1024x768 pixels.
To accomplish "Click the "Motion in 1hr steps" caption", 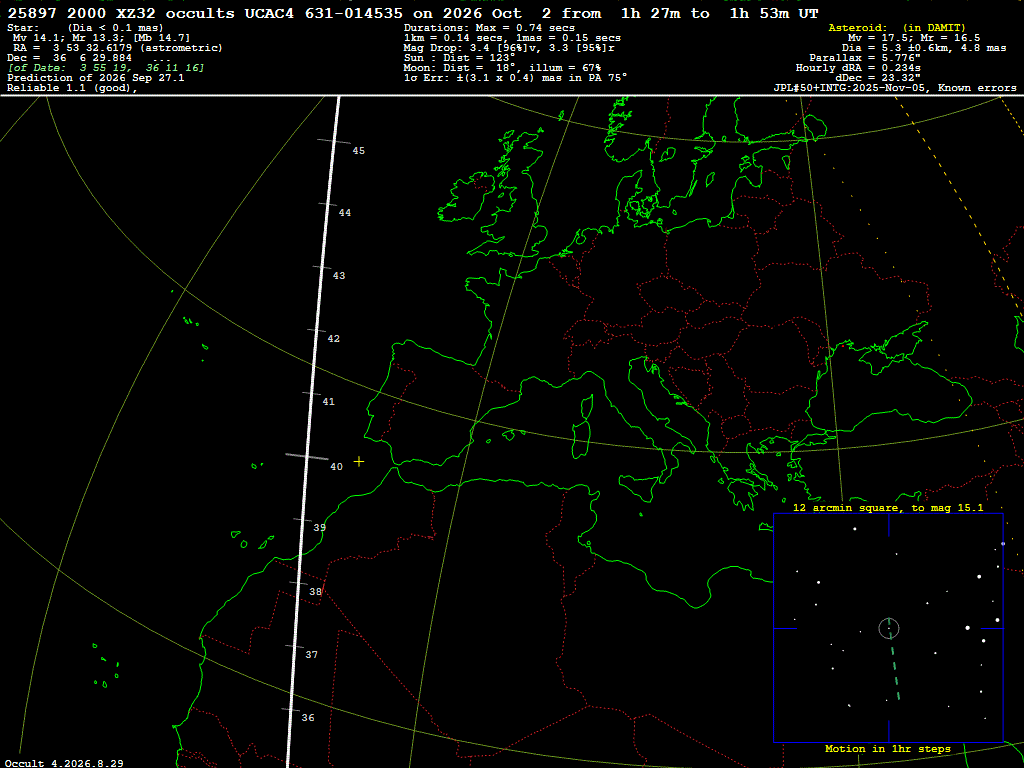I will (888, 749).
